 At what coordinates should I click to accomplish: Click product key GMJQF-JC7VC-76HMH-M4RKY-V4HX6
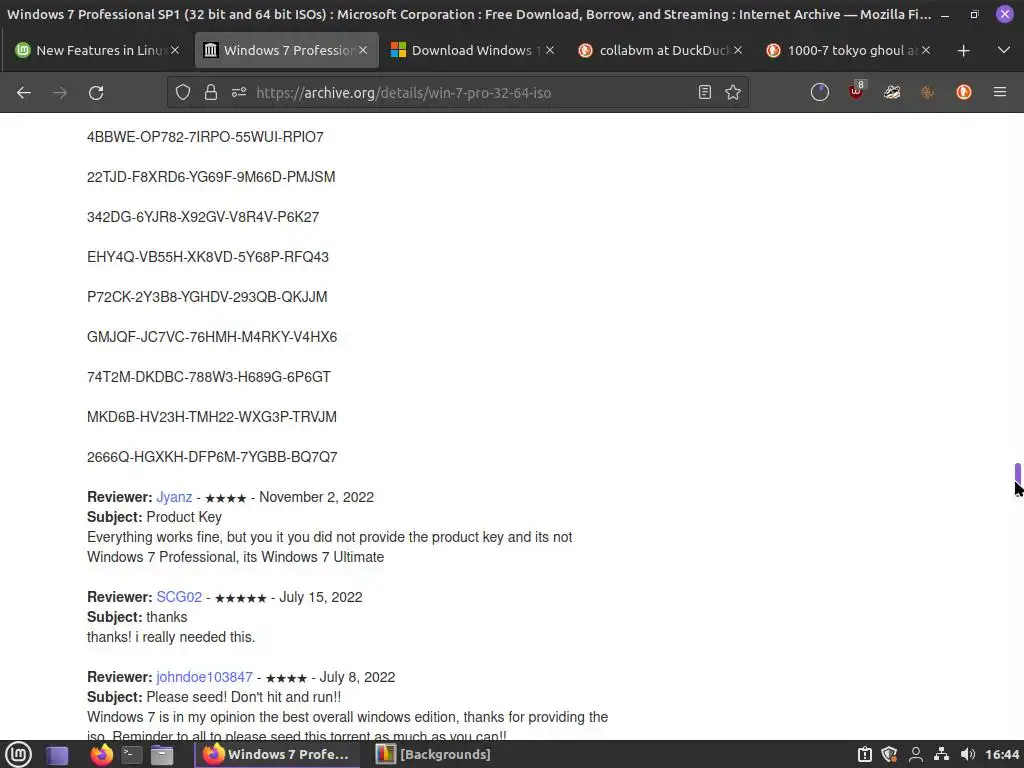point(212,337)
